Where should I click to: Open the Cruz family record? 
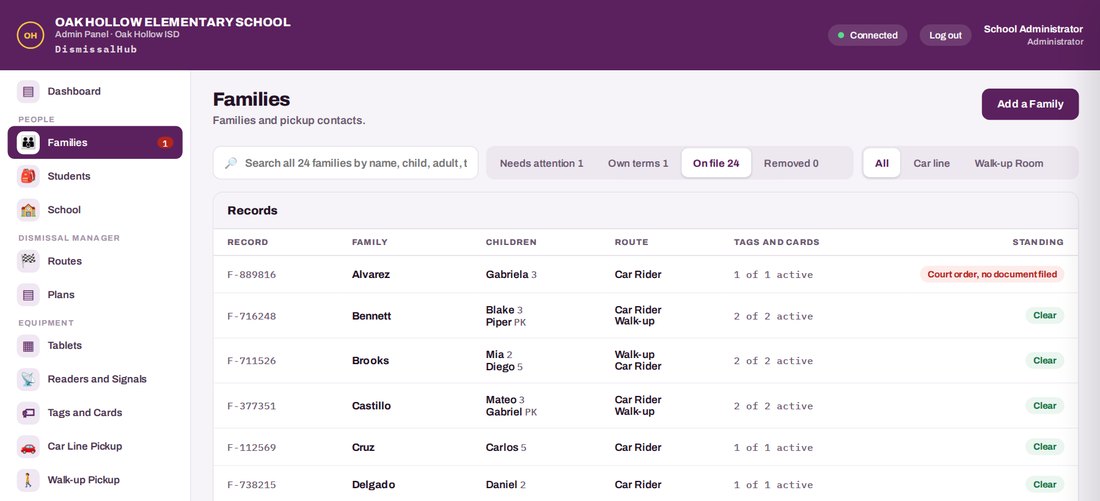click(645, 447)
